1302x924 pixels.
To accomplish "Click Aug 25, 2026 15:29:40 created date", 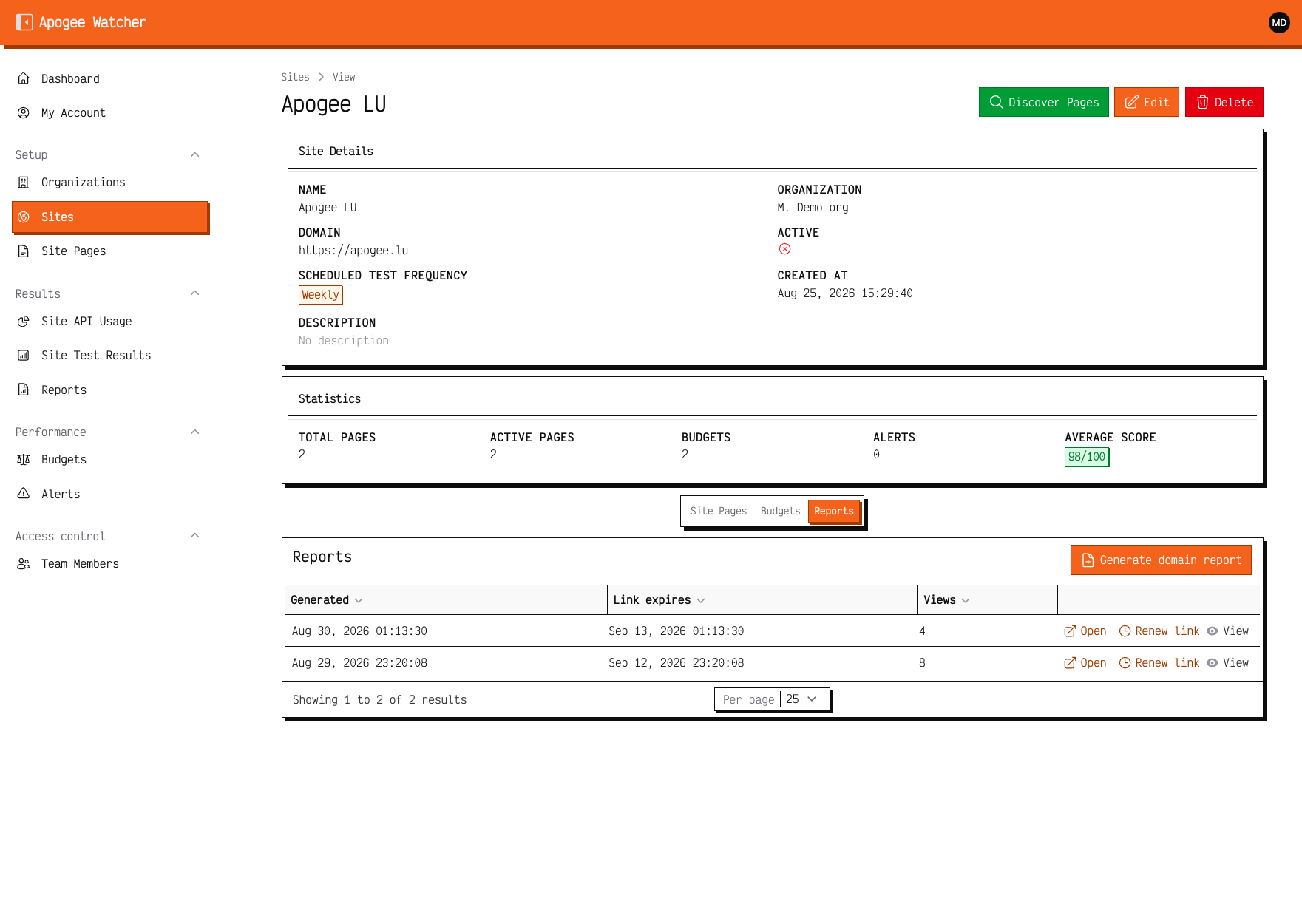I will click(845, 293).
